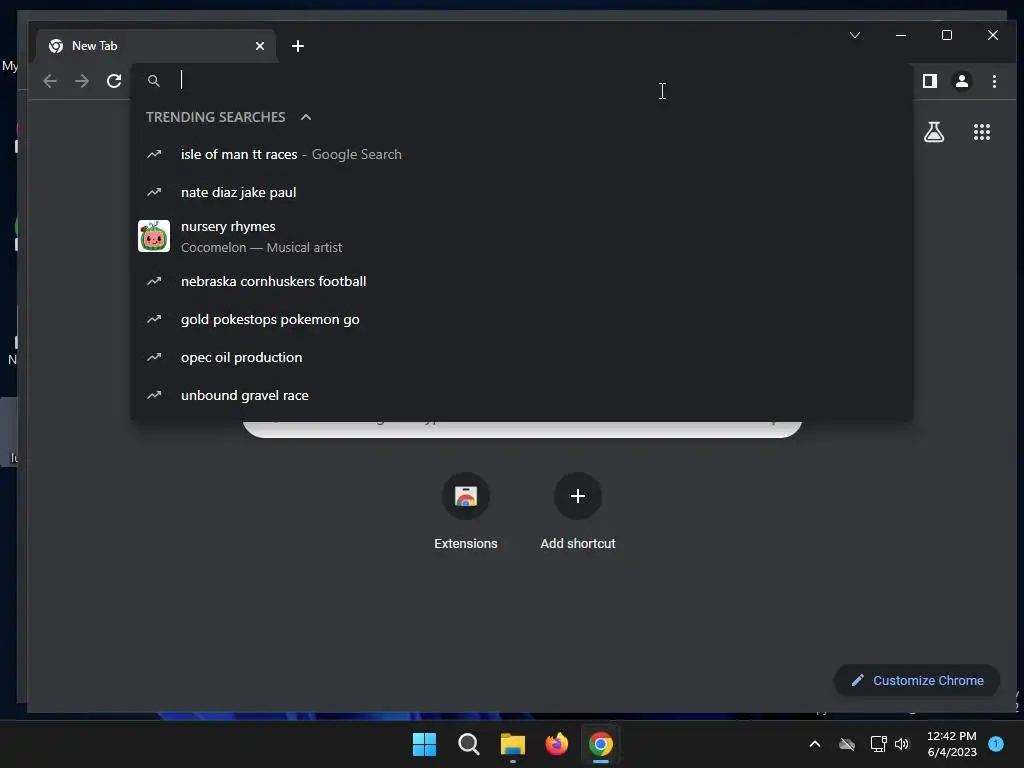This screenshot has width=1024, height=768.
Task: Select 'nursery rhymes' Cocomelon suggestion
Action: (522, 236)
